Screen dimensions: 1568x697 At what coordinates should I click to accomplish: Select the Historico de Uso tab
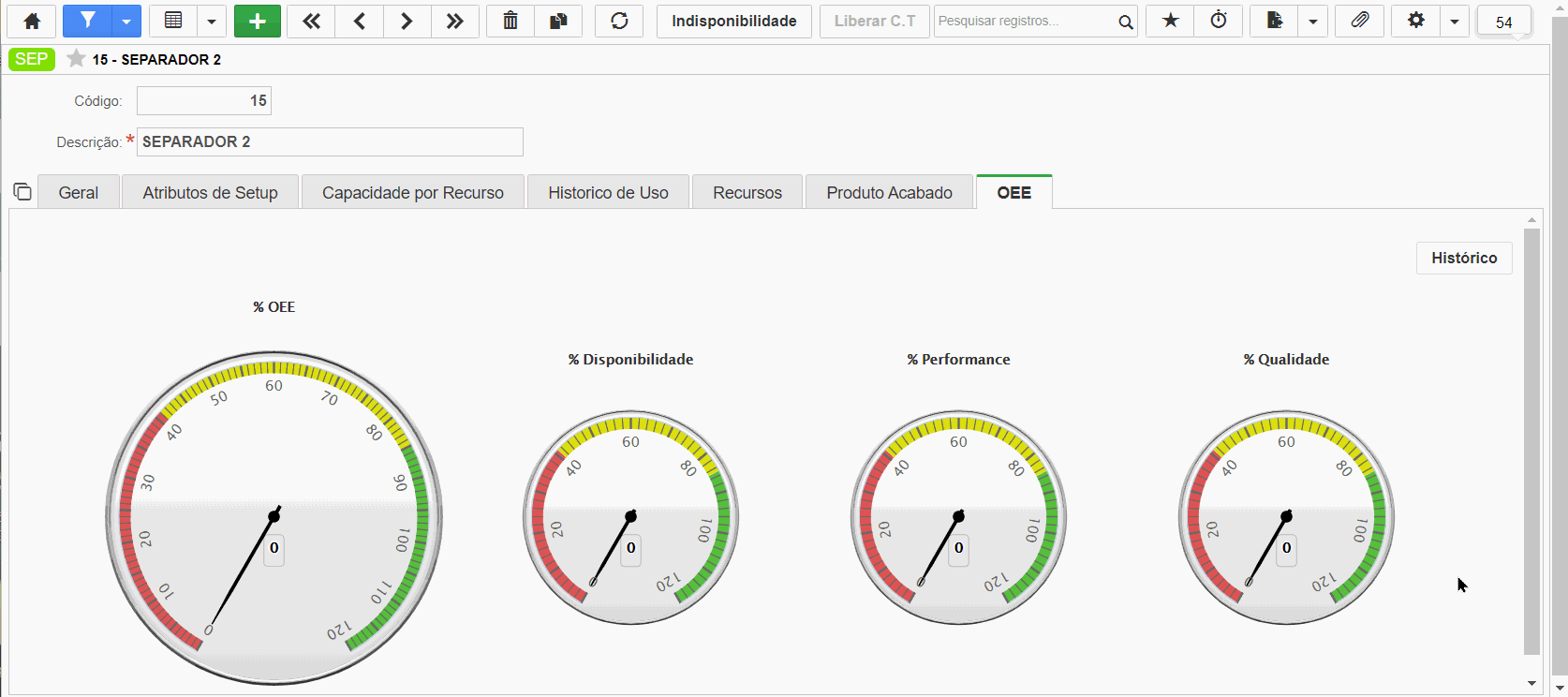(609, 192)
